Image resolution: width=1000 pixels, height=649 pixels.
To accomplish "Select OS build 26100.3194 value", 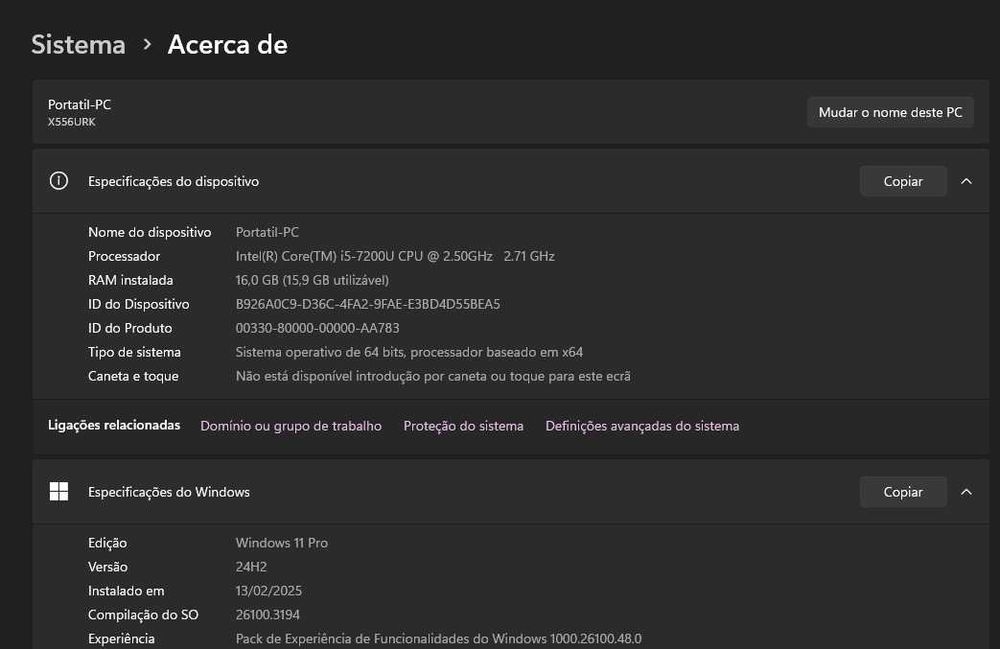I will 268,615.
